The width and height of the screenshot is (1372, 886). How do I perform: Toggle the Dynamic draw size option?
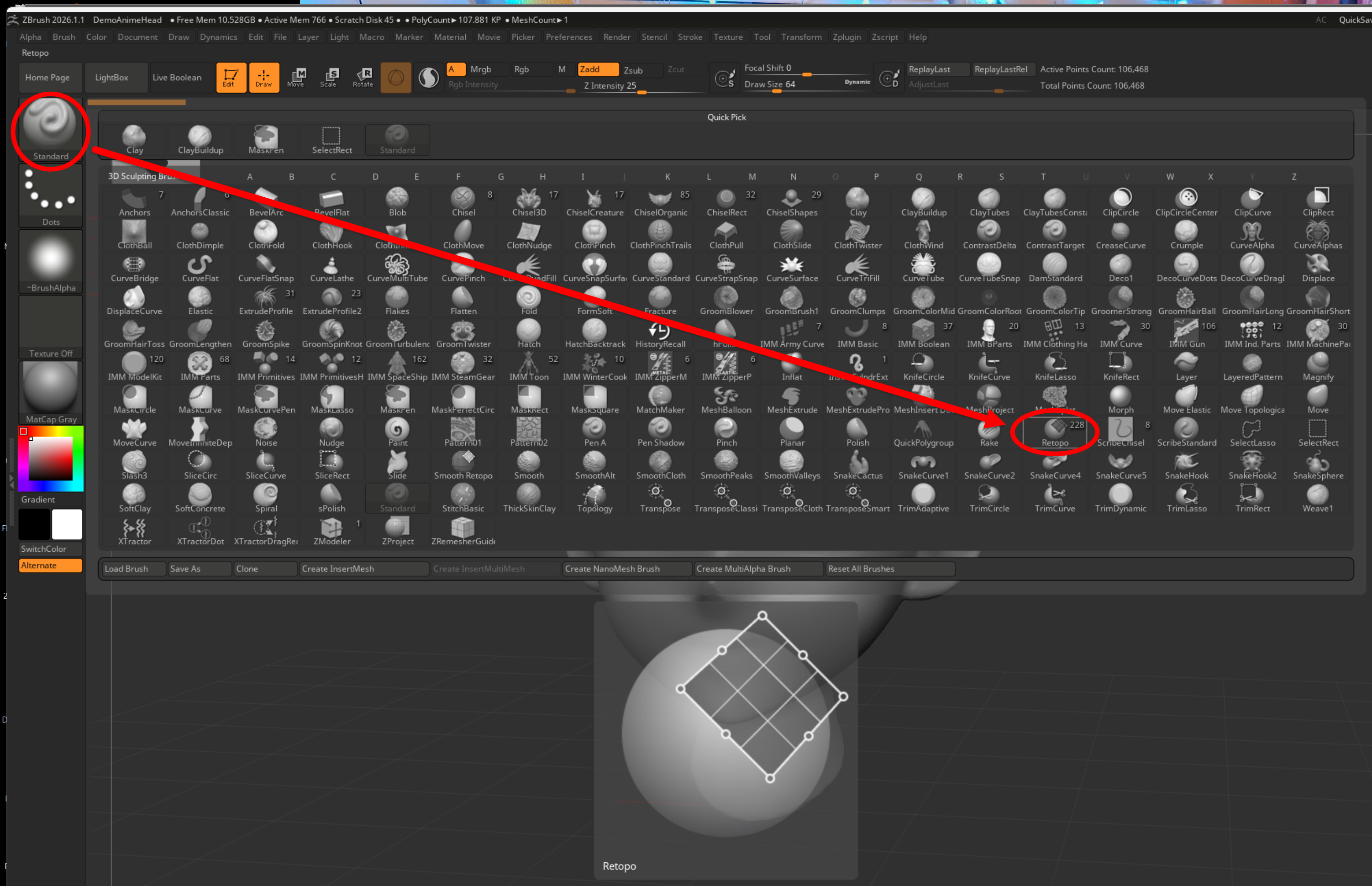(x=857, y=82)
